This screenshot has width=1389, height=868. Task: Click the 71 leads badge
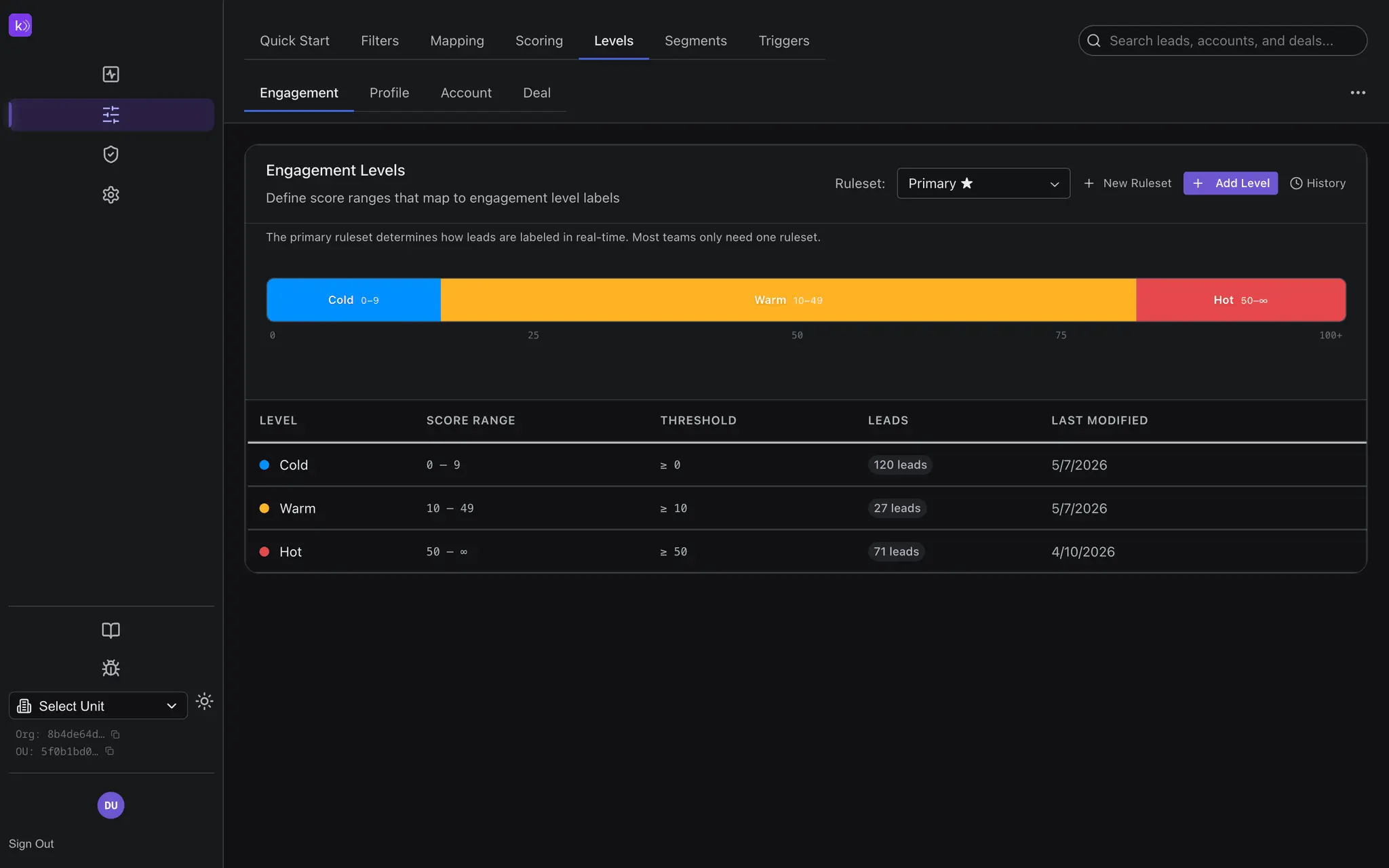click(897, 552)
